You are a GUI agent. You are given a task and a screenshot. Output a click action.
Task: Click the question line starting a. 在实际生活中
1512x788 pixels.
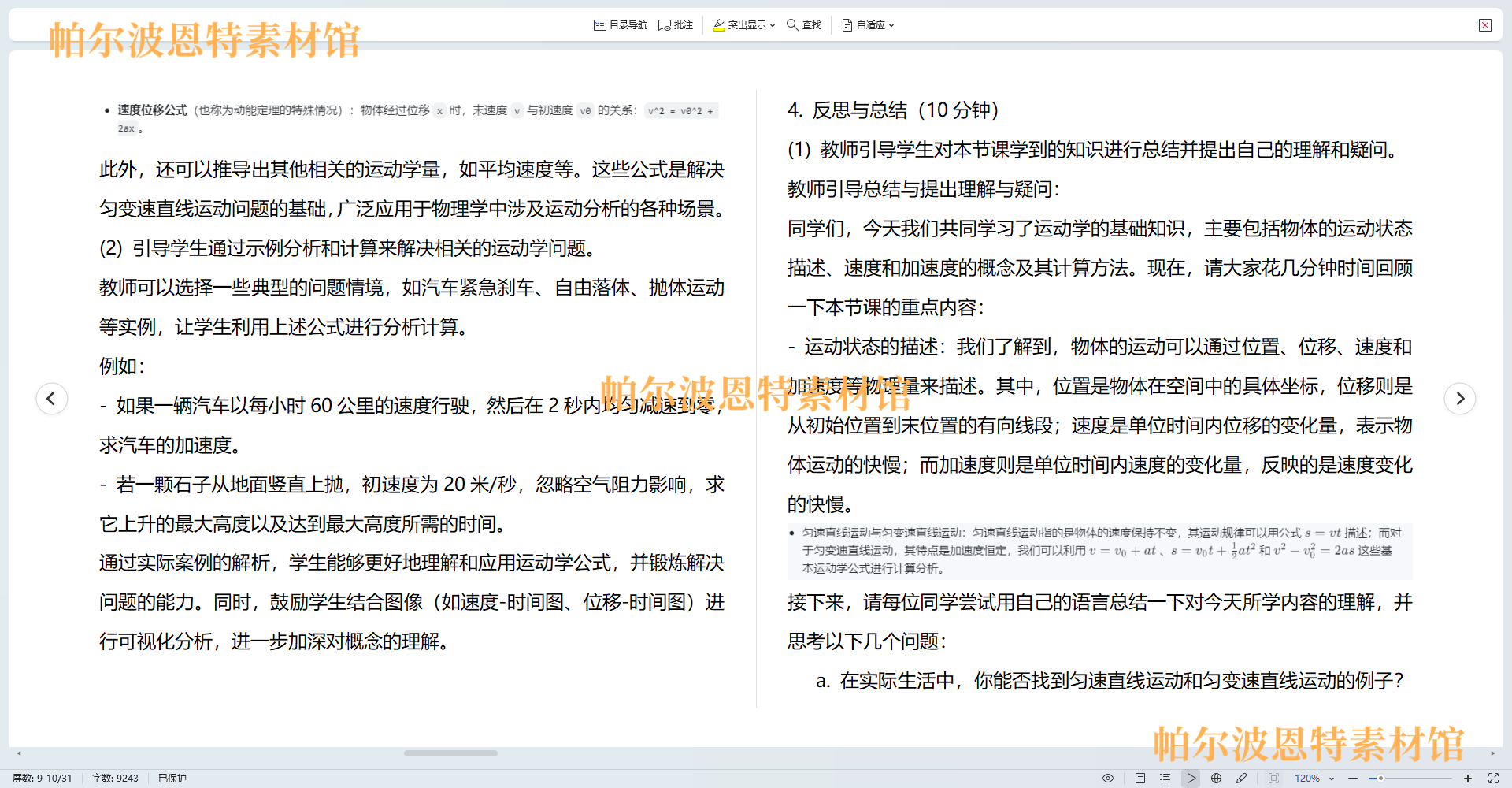(1110, 681)
